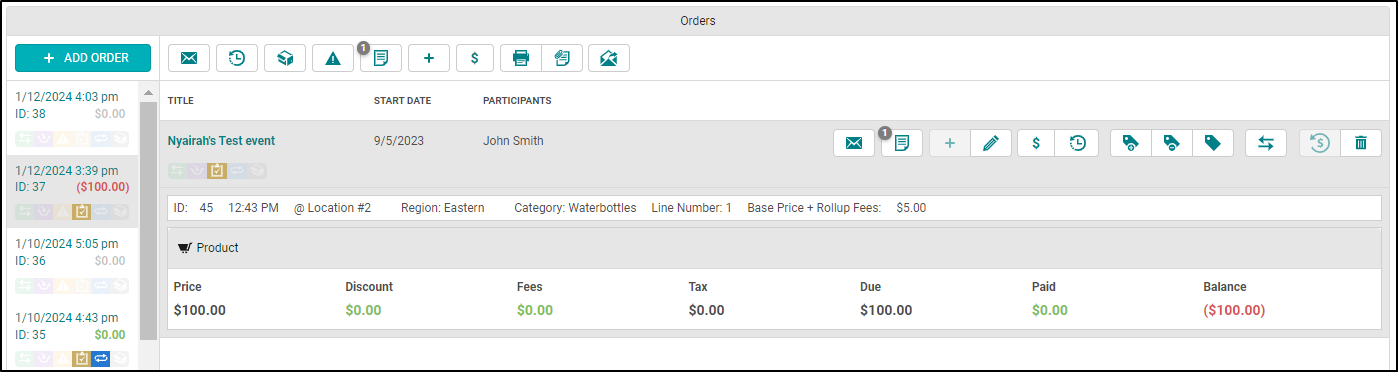Screen dimensions: 1398x372
Task: Click the package box icon in top toolbar
Action: pos(285,58)
